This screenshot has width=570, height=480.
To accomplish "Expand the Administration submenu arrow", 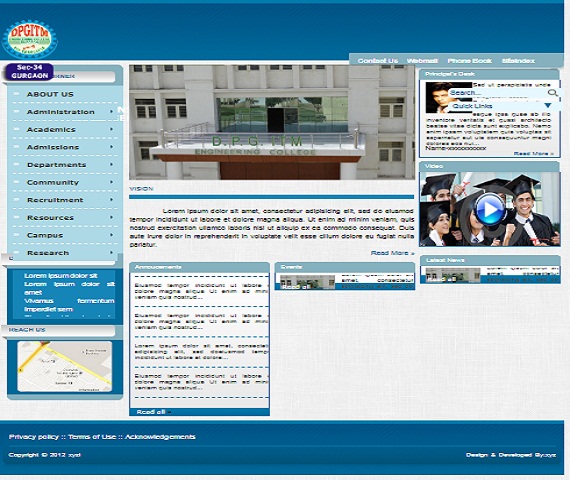I will coord(111,111).
